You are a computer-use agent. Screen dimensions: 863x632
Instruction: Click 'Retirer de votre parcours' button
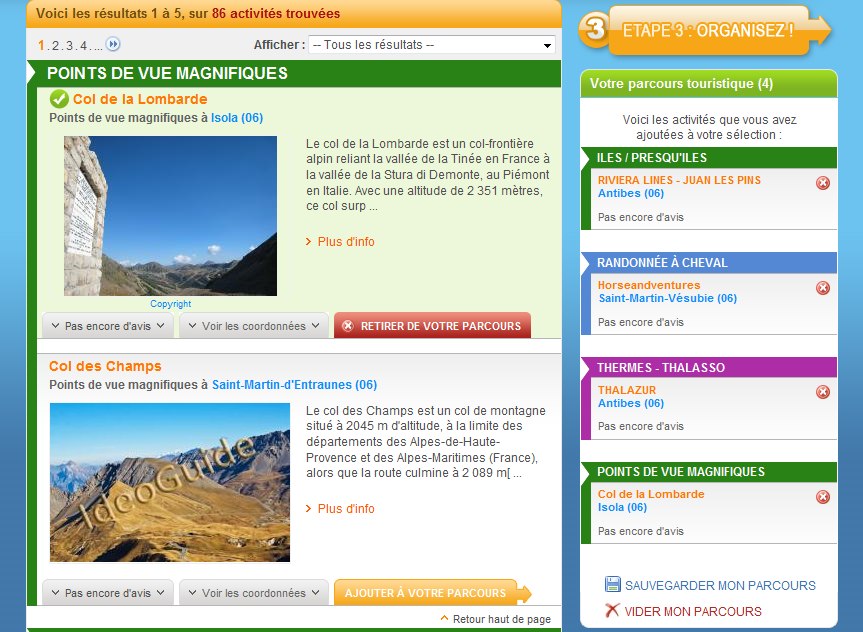(432, 326)
